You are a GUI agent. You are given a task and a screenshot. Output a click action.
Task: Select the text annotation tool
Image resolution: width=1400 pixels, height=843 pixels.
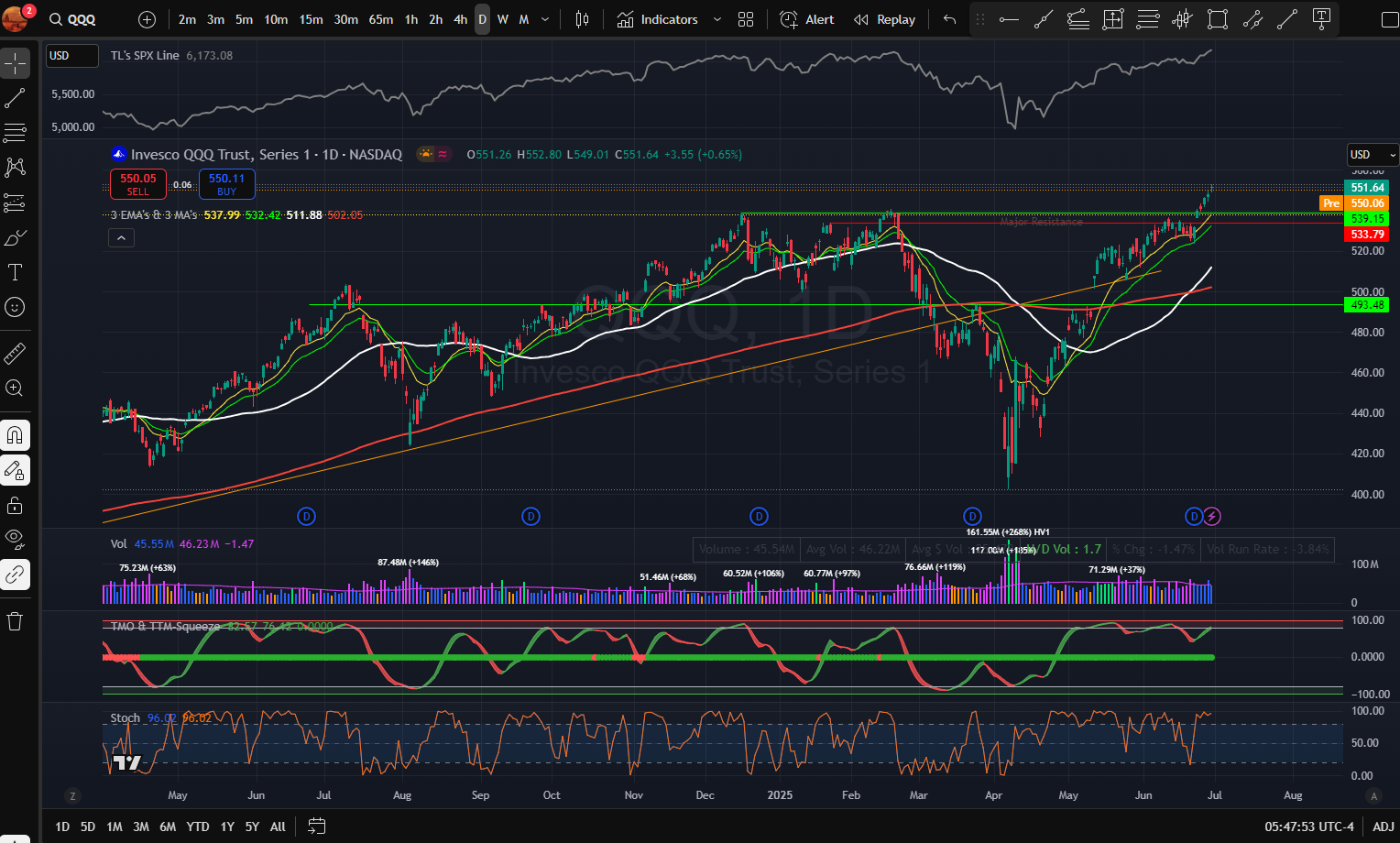15,272
